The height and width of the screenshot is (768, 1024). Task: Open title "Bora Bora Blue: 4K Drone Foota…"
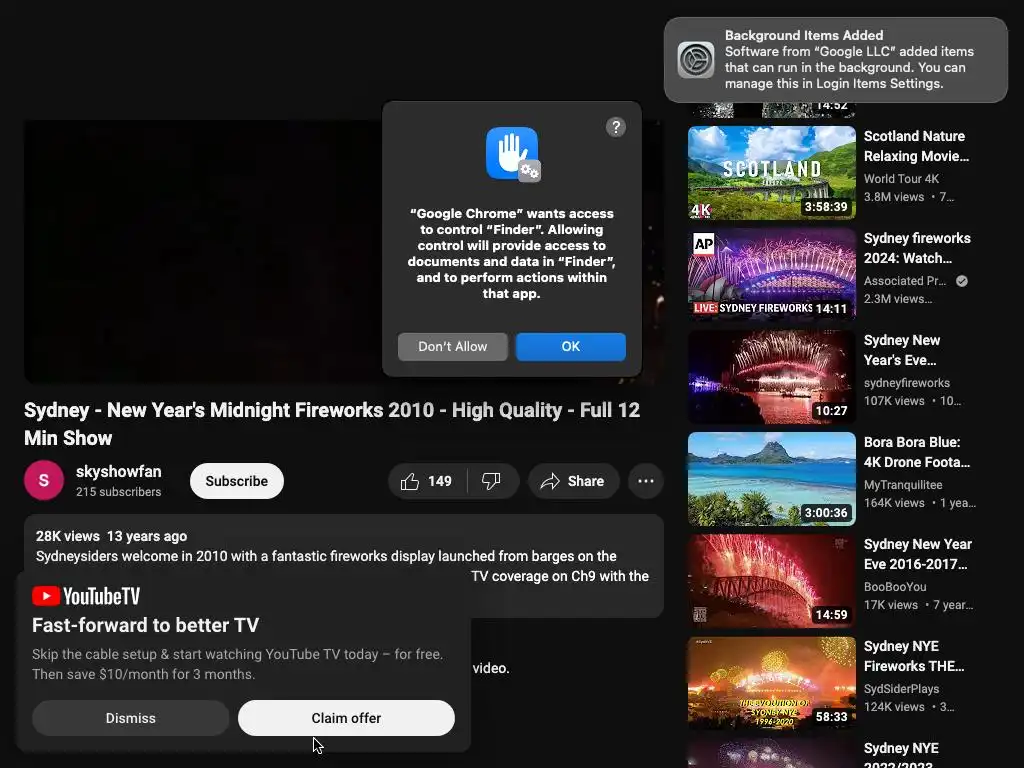(x=917, y=452)
